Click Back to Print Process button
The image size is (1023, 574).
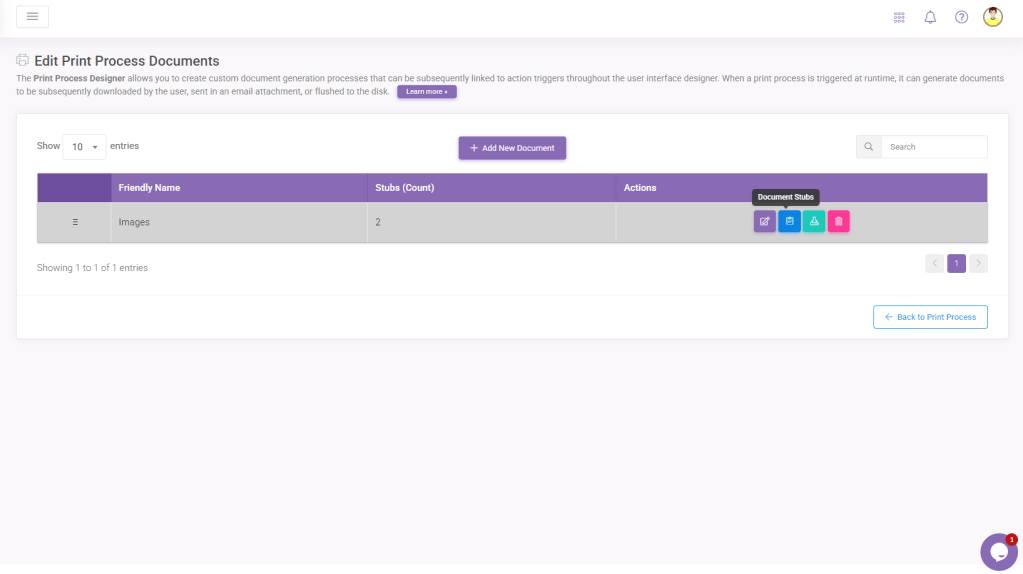tap(930, 317)
